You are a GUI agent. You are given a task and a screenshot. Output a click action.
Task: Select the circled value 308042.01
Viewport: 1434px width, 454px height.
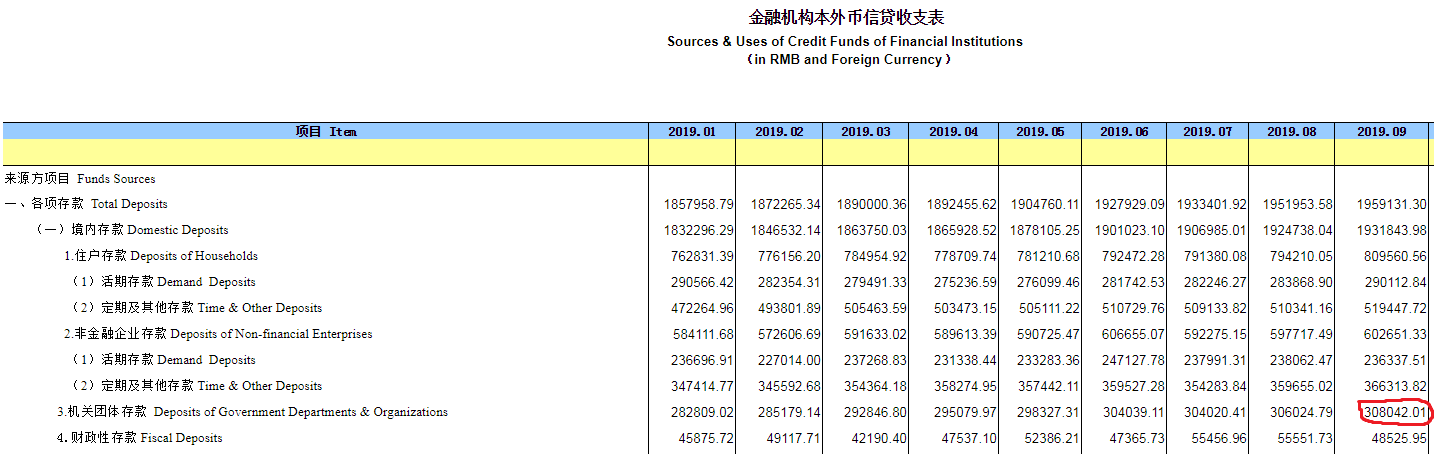[x=1396, y=412]
